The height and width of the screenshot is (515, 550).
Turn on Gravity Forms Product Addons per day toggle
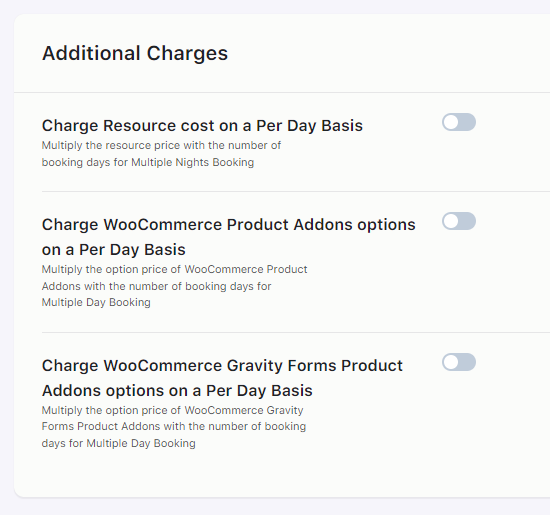[459, 362]
